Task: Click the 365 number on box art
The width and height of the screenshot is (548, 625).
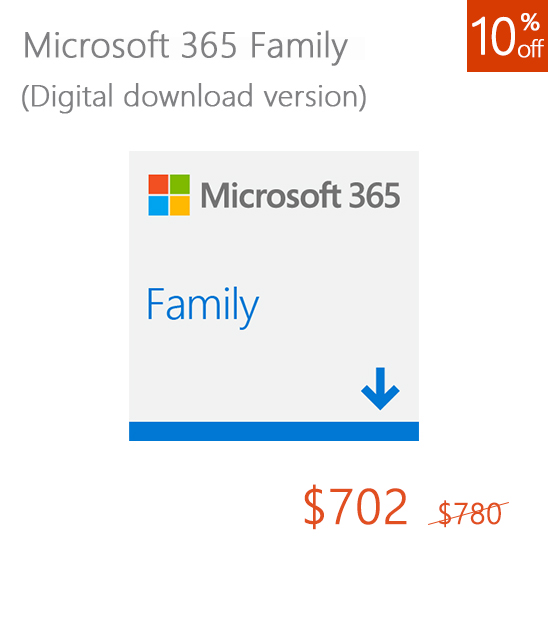Action: (x=374, y=195)
